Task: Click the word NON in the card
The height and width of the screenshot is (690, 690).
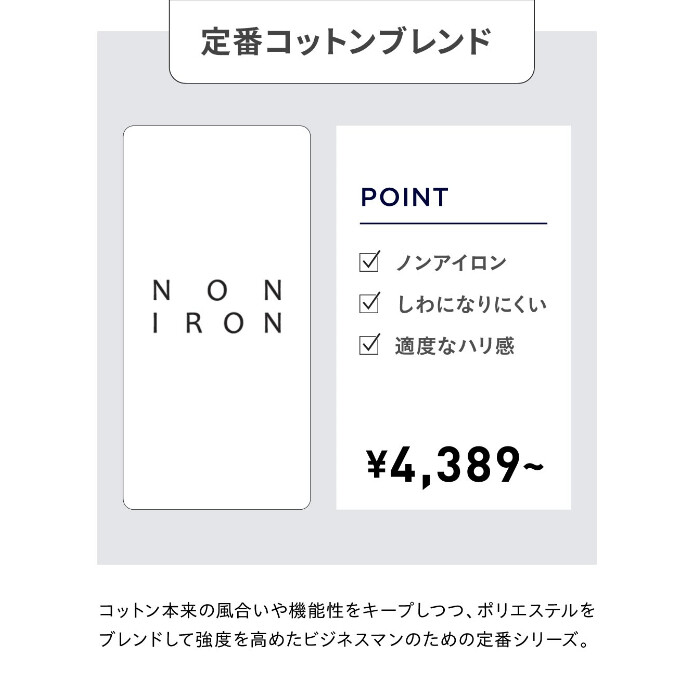Action: point(217,289)
